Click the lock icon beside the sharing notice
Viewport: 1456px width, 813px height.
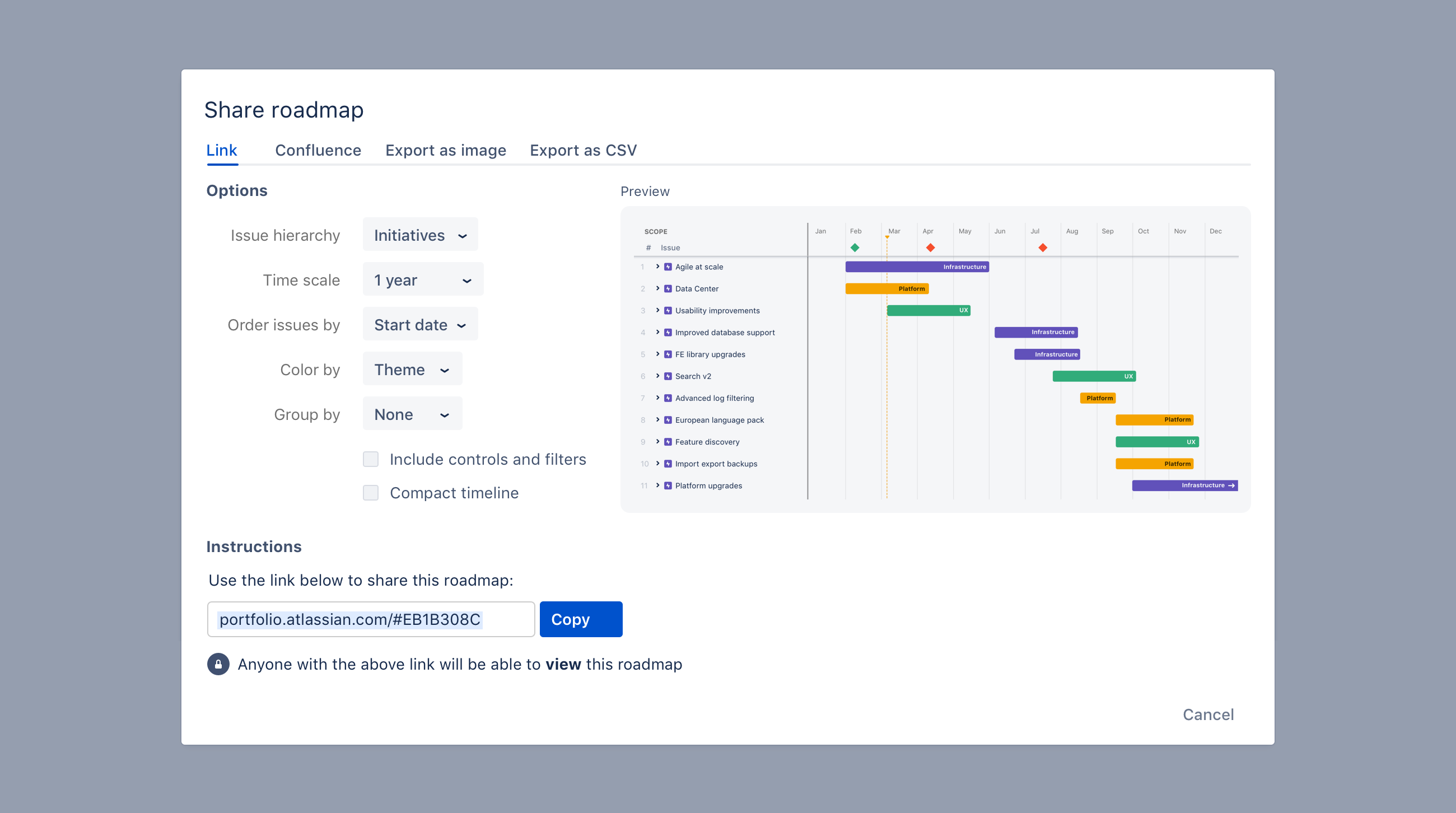click(218, 664)
